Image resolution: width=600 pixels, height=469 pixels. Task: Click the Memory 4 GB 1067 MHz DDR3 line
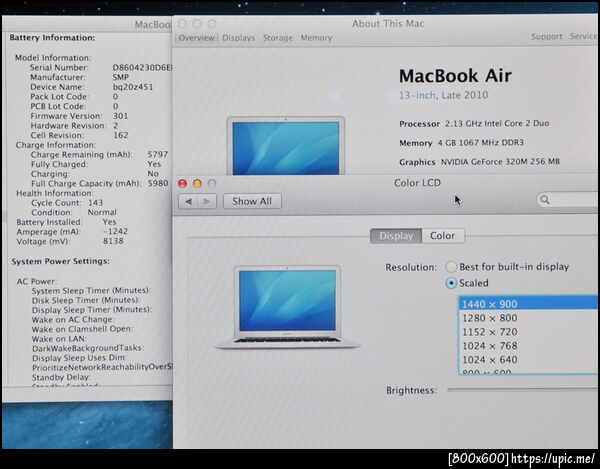click(461, 143)
